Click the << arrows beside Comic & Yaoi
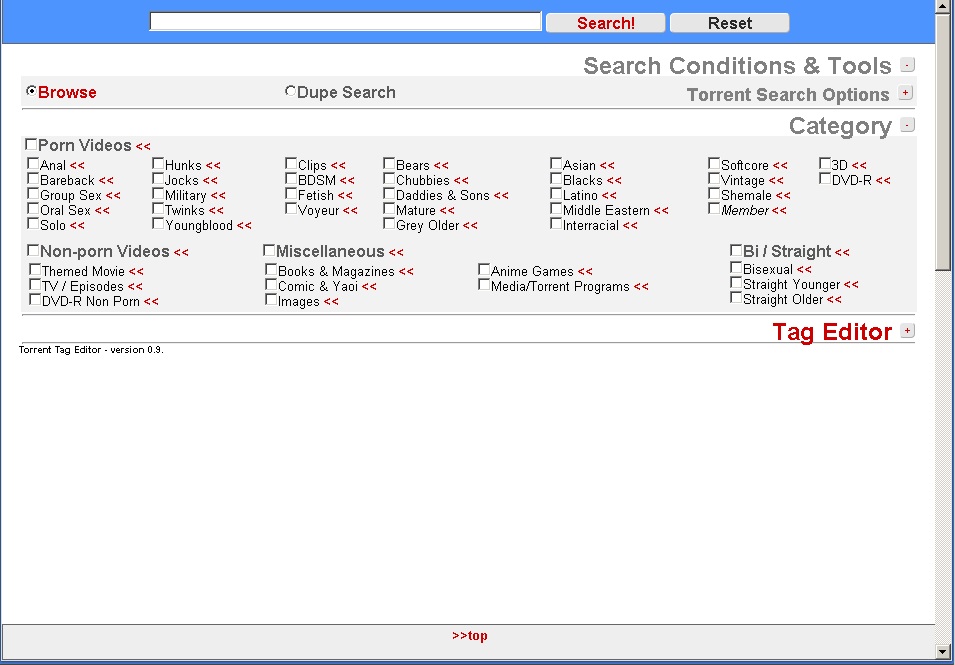955x665 pixels. point(369,287)
